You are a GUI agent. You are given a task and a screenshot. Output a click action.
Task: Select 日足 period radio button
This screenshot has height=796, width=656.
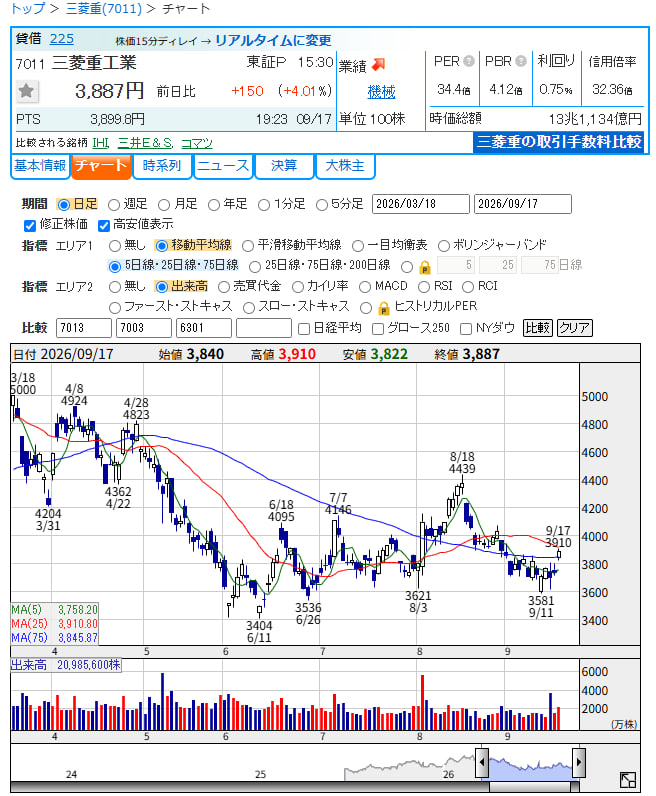pos(63,205)
